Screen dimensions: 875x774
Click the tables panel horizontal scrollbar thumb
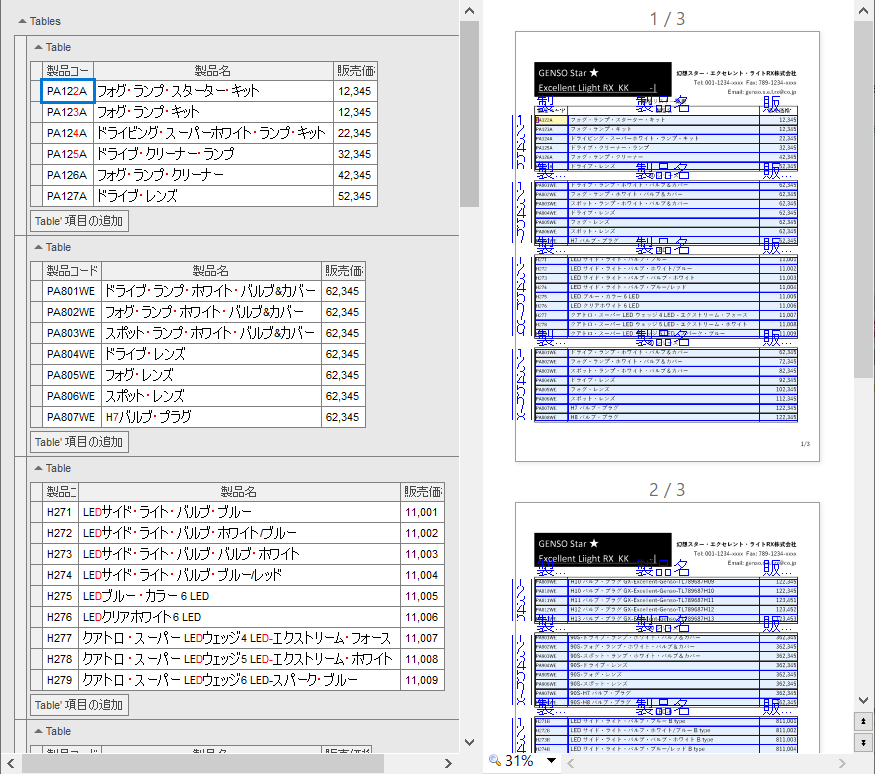click(x=203, y=763)
